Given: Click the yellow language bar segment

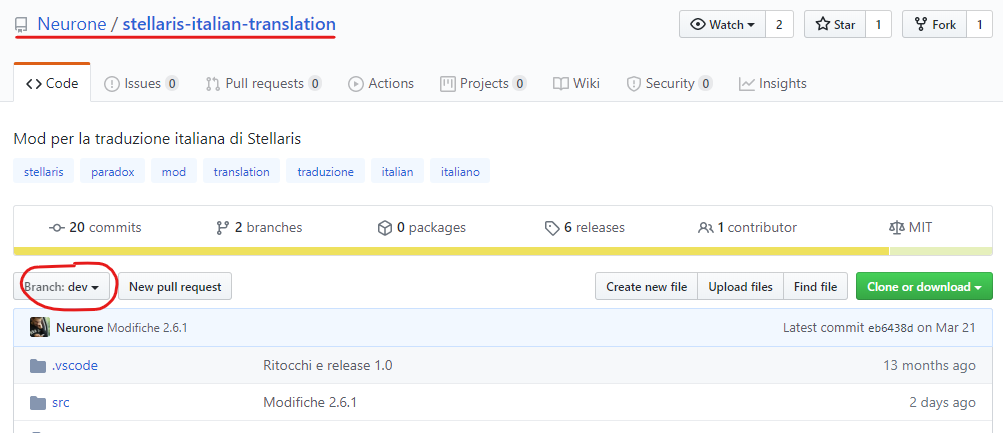Looking at the screenshot, I should coord(451,251).
